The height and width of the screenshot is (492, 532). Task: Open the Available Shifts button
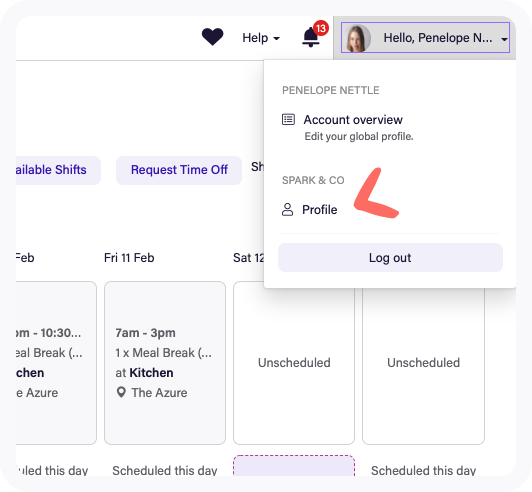[x=58, y=170]
